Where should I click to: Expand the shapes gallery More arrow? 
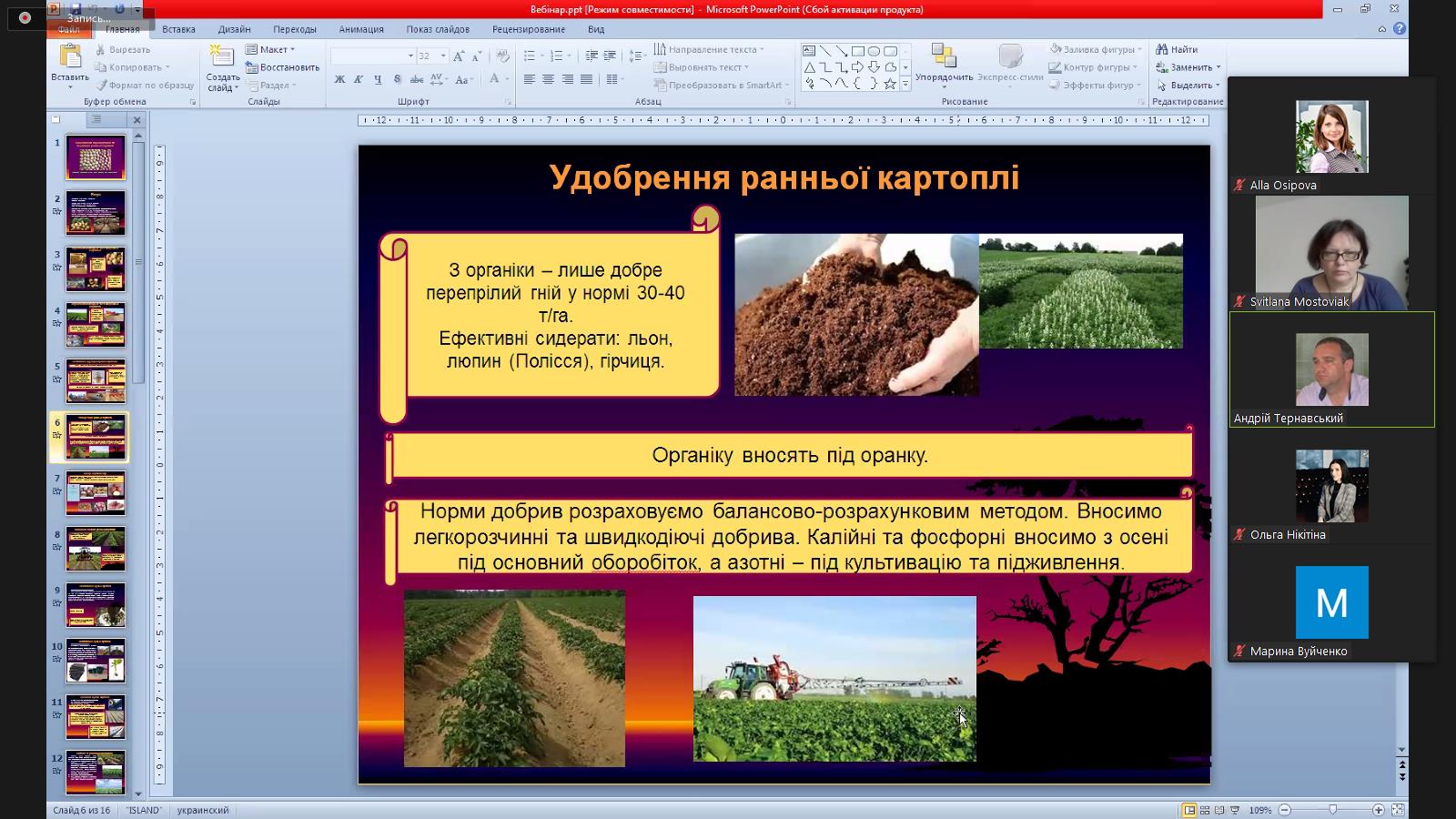[905, 85]
